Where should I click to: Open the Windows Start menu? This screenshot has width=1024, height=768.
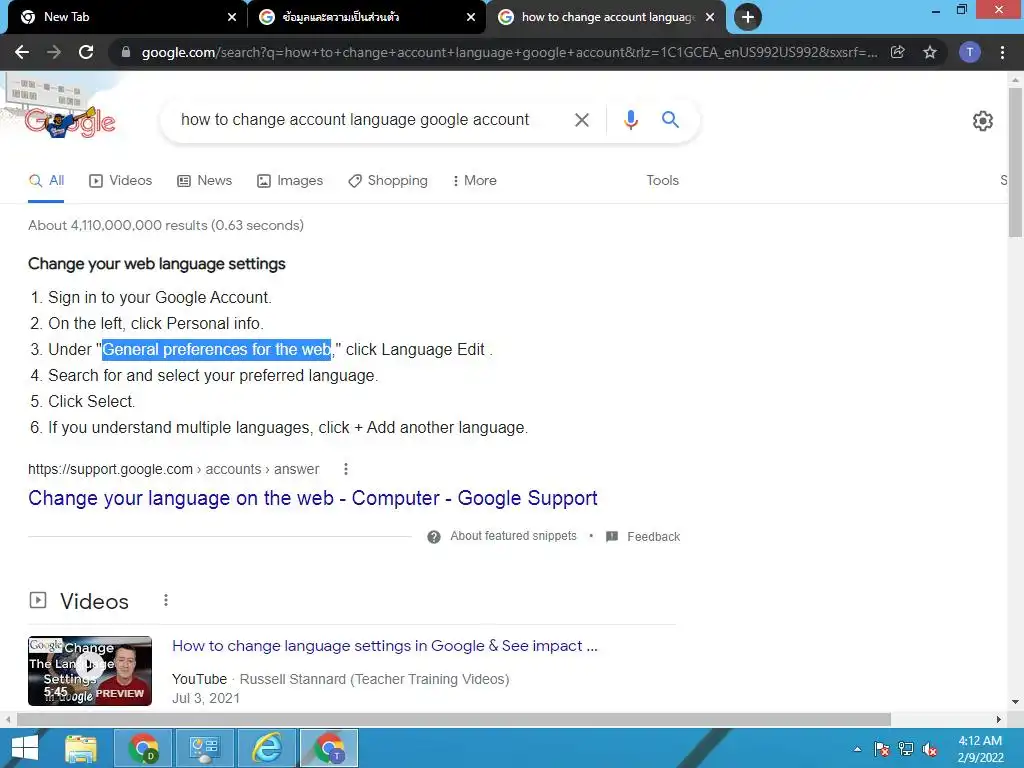click(24, 748)
